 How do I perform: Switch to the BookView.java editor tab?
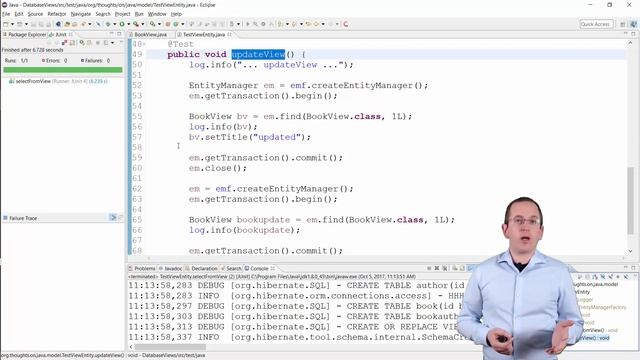[148, 35]
